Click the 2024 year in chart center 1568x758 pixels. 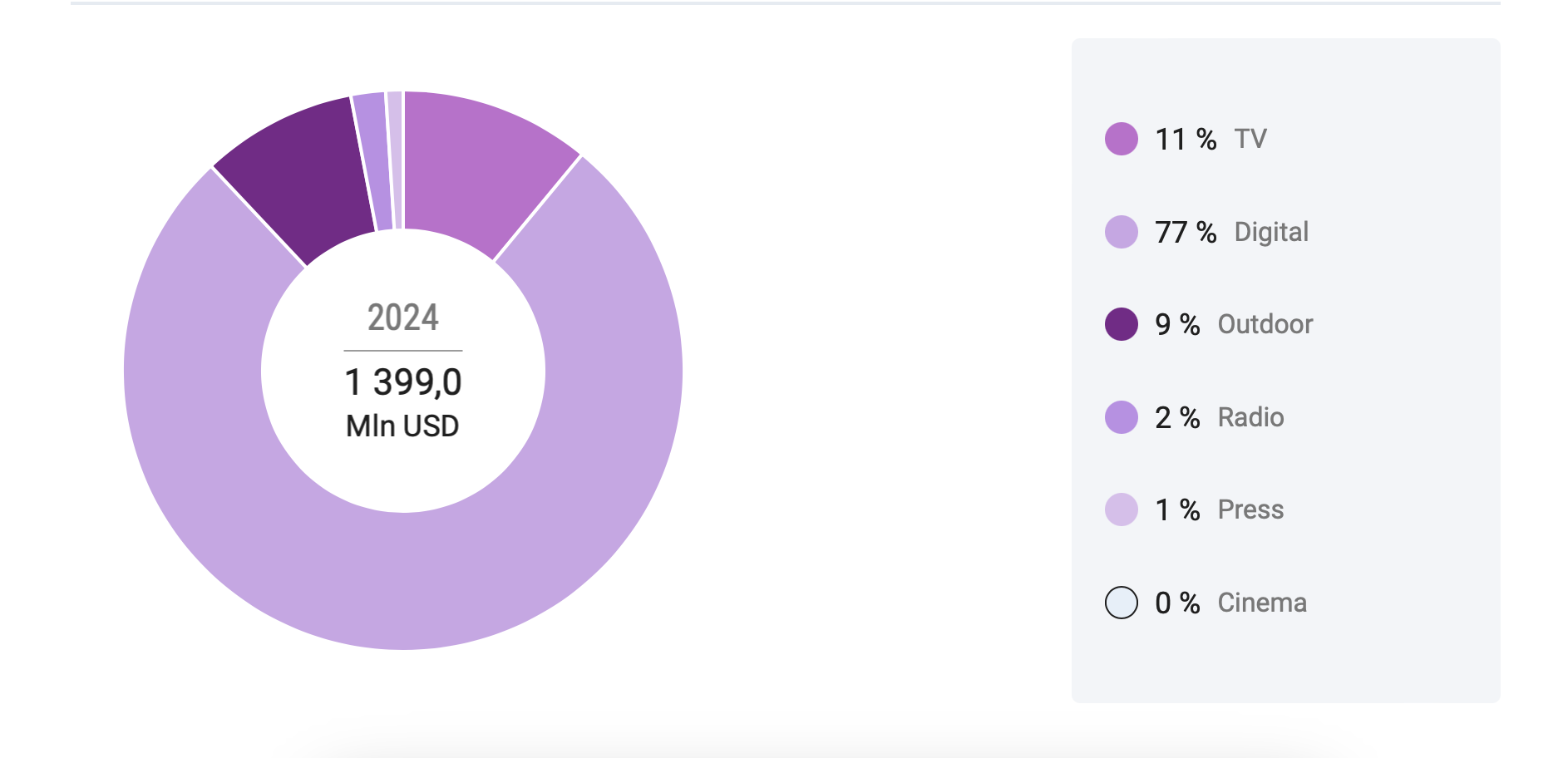[403, 317]
